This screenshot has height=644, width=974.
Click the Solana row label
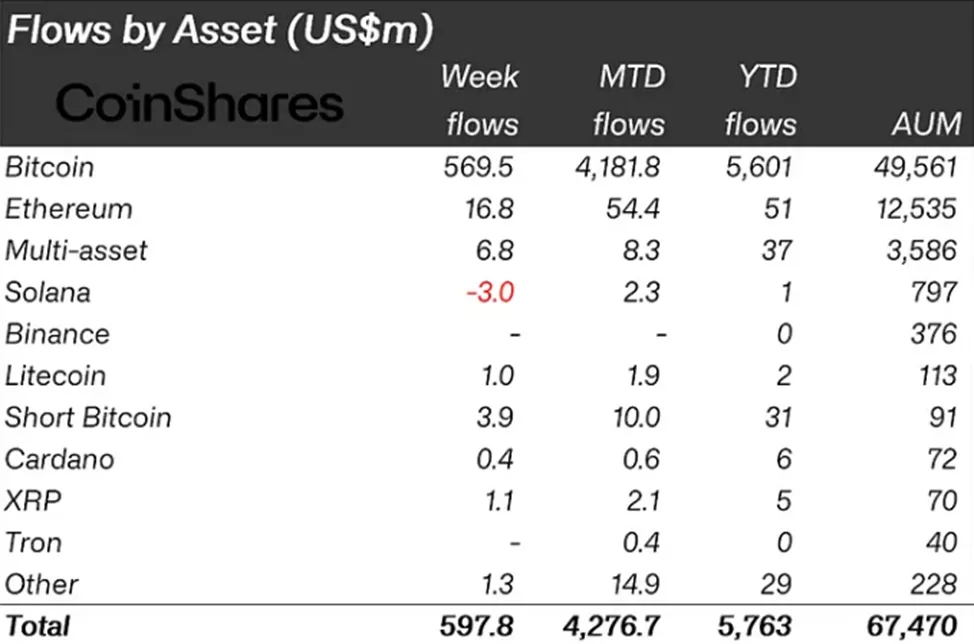tap(47, 293)
